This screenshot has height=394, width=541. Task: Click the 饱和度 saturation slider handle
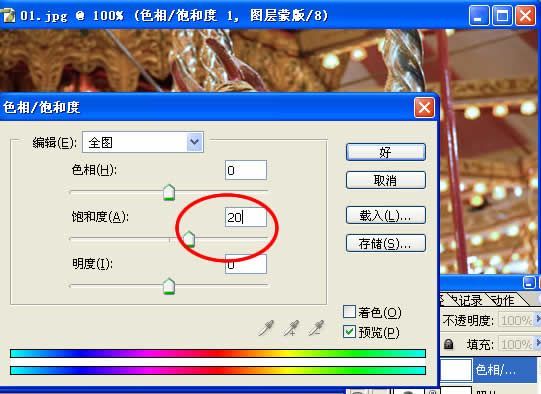coord(189,239)
